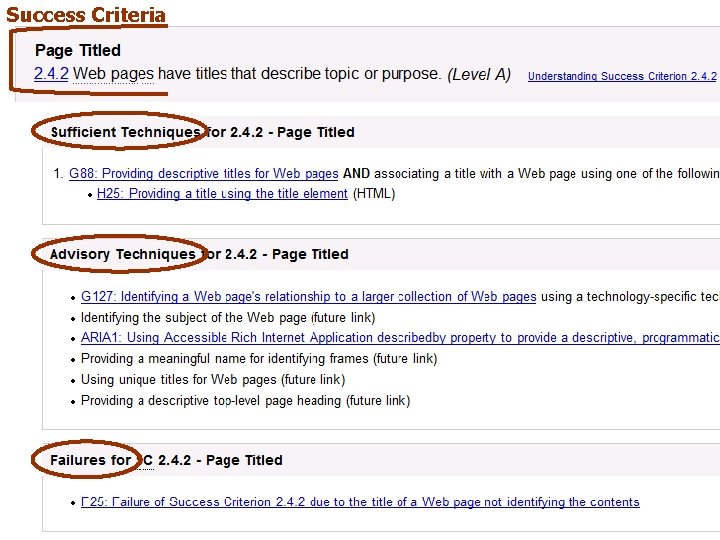Click the bold 'AND' word
This screenshot has width=720, height=540.
[x=356, y=174]
